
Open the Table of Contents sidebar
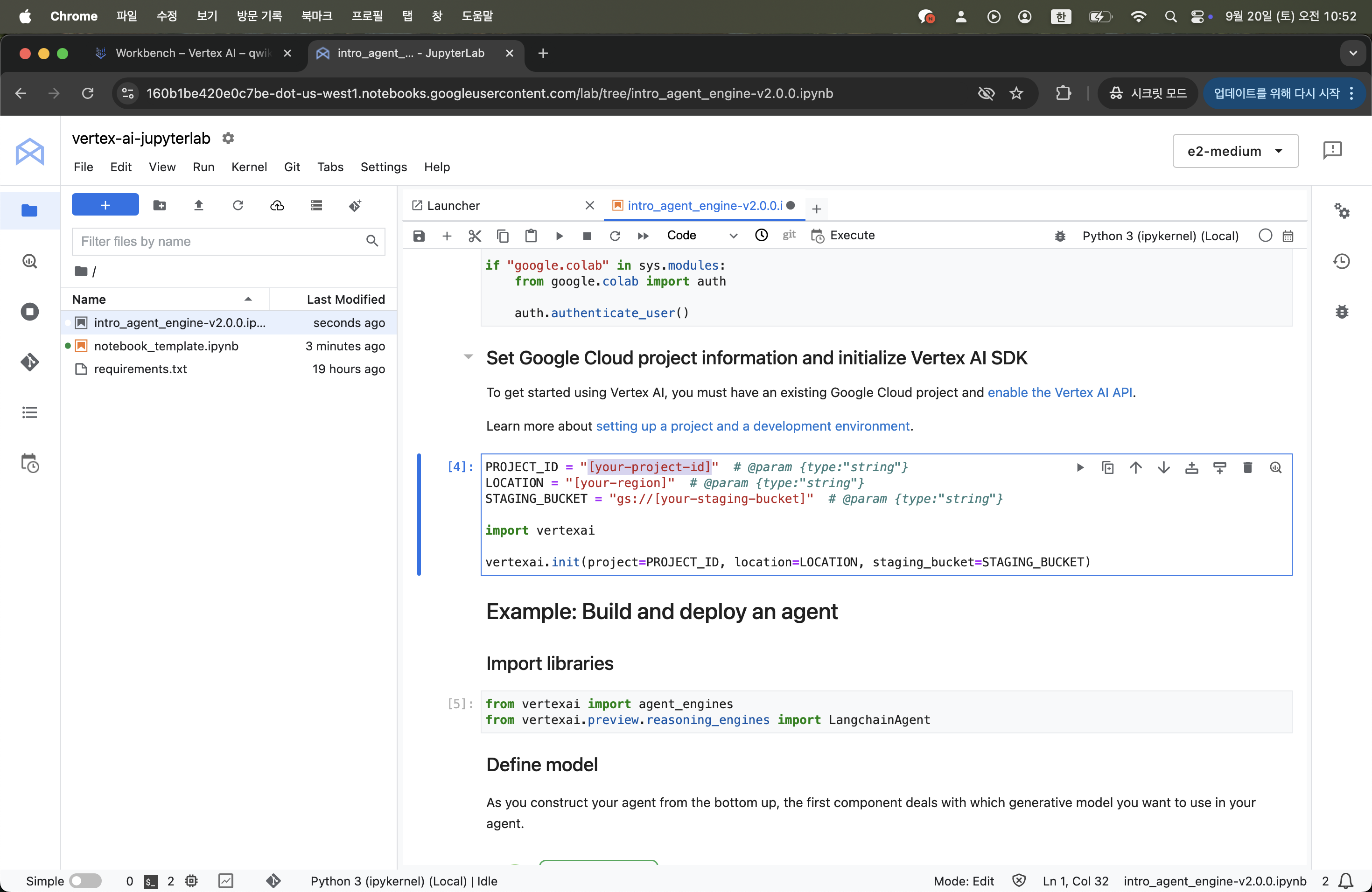click(29, 412)
